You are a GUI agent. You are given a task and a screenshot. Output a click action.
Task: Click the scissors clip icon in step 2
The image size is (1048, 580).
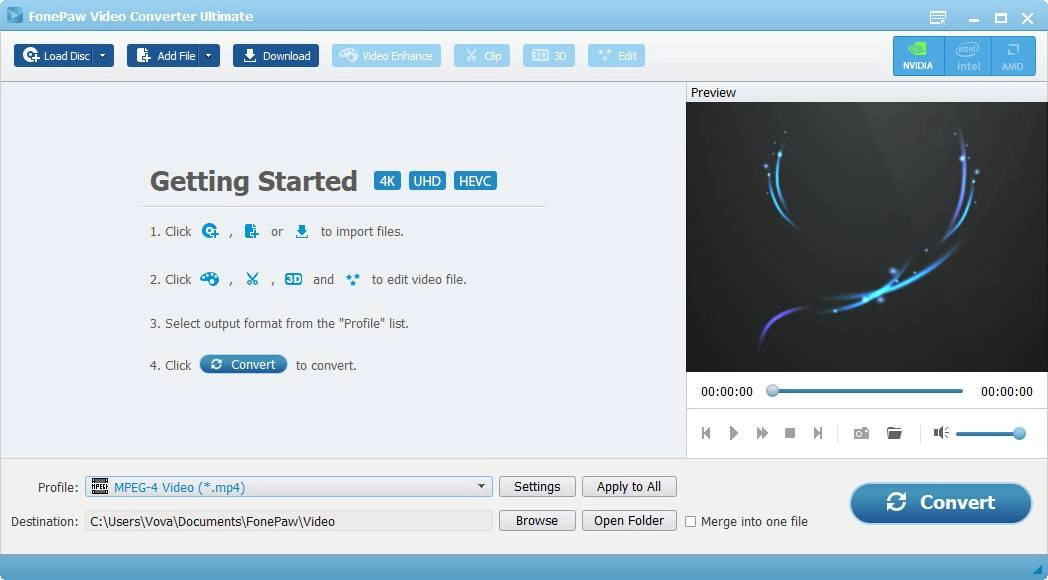(x=252, y=279)
